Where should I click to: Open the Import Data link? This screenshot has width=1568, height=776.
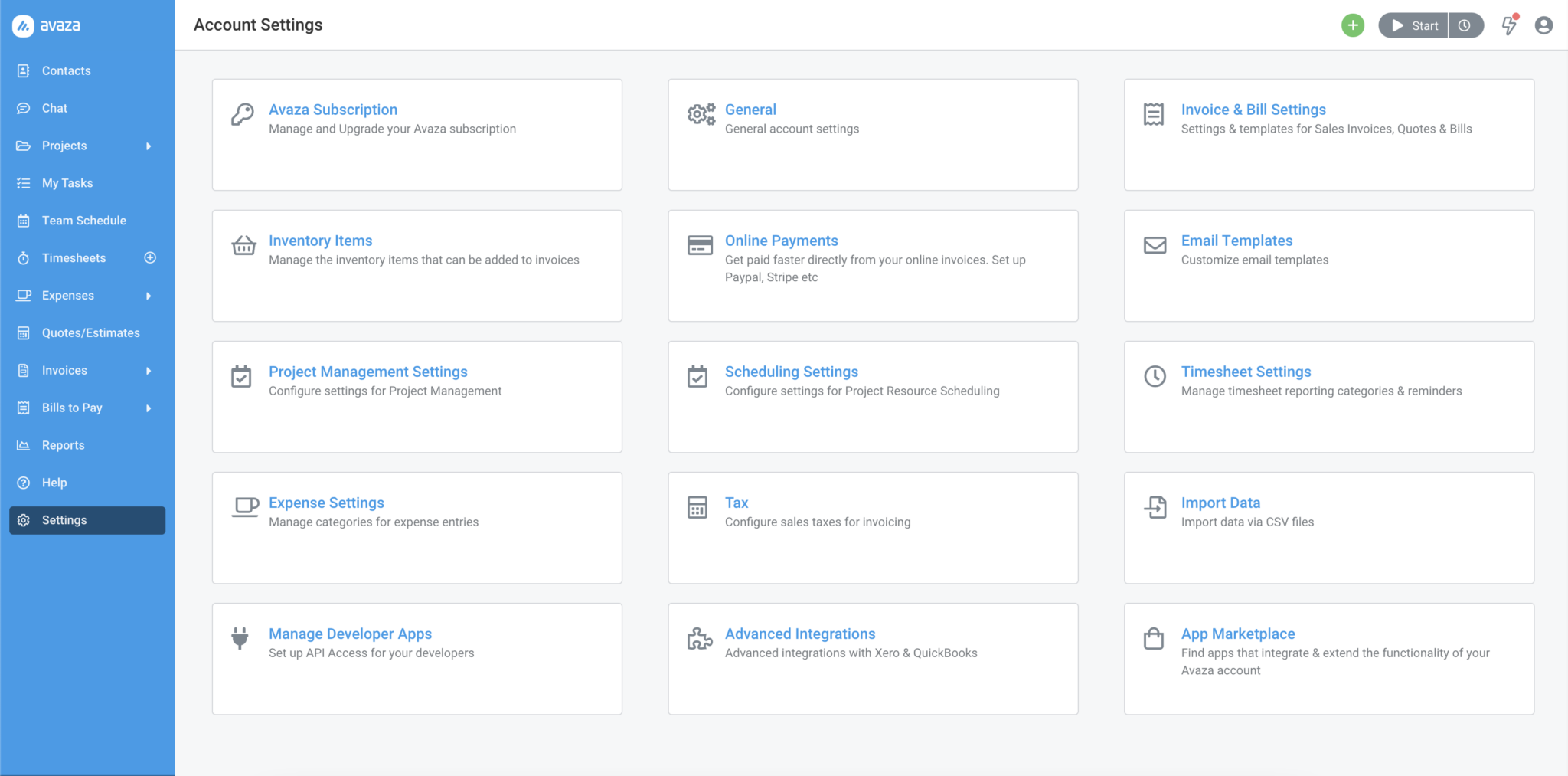(x=1220, y=503)
